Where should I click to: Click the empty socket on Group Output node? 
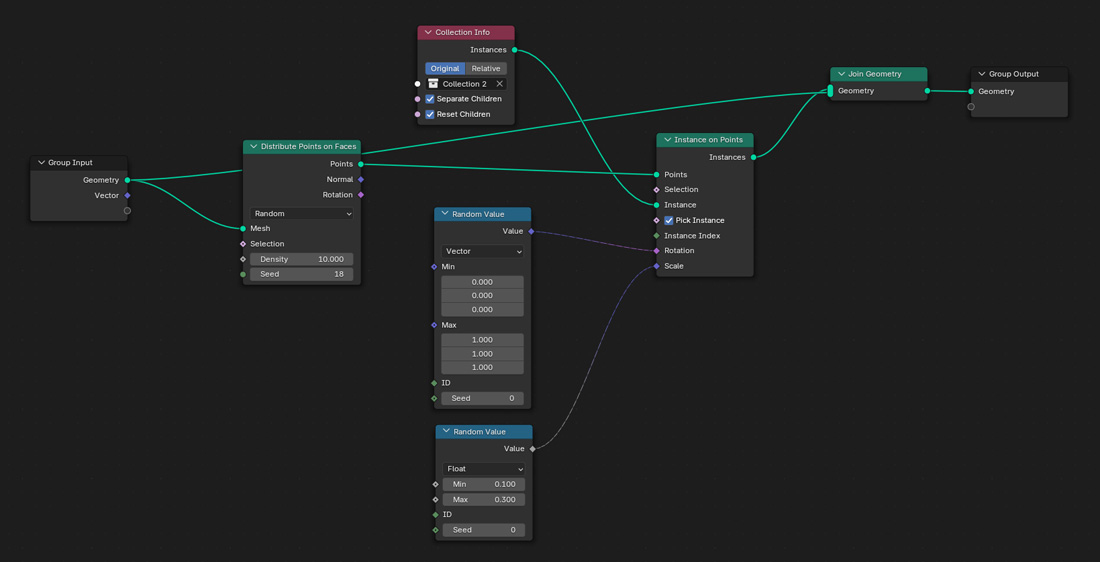click(971, 107)
